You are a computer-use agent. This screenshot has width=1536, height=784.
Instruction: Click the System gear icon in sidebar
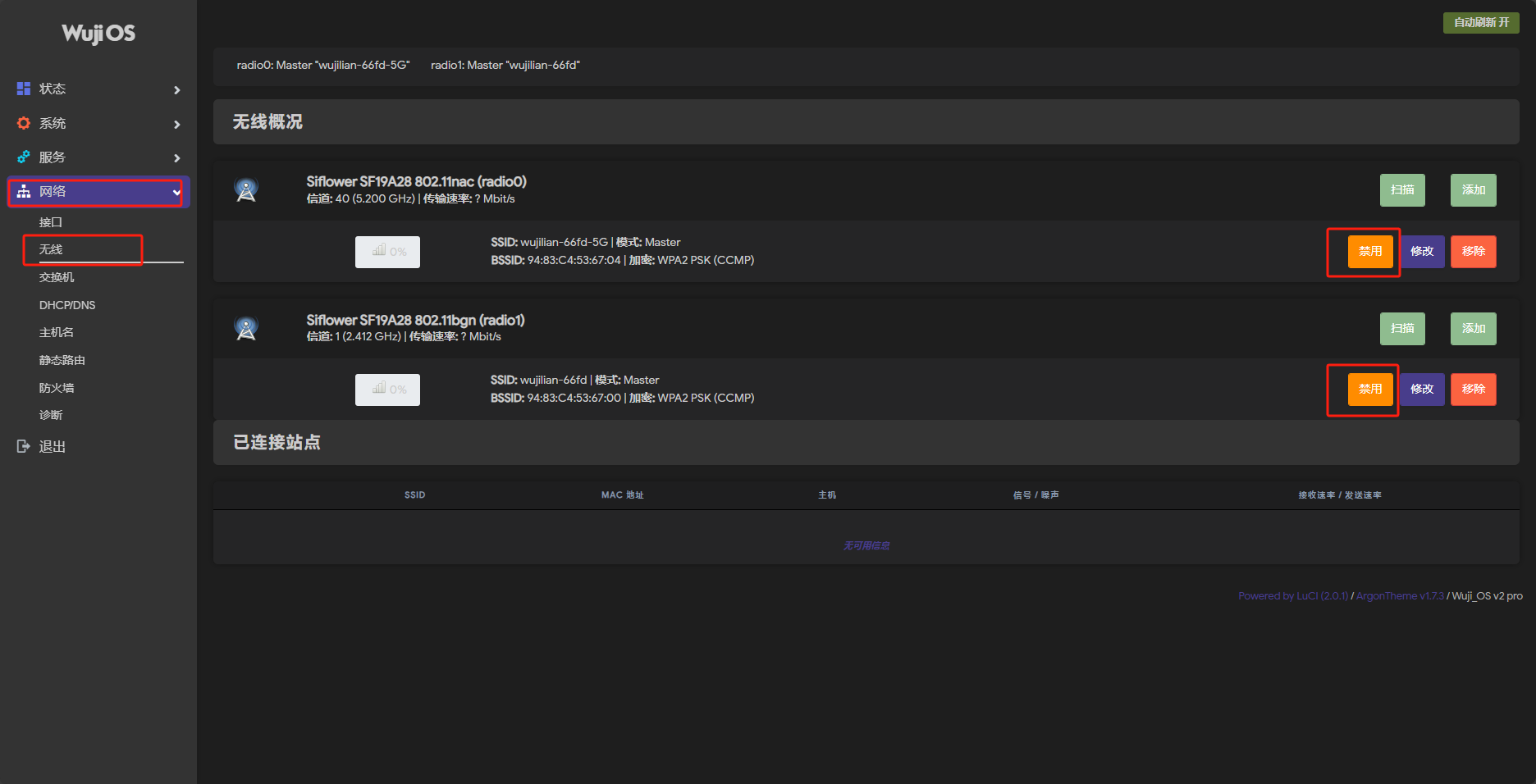(24, 123)
